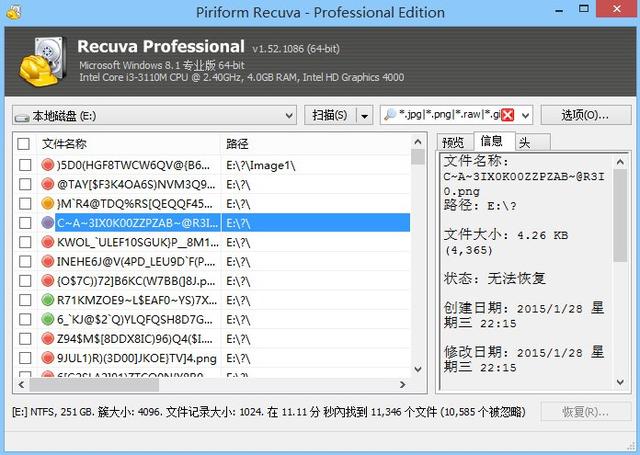Viewport: 640px width, 455px height.
Task: Select file name R71KMZOE9~L$EAF0~YS)7X...
Action: [x=137, y=300]
